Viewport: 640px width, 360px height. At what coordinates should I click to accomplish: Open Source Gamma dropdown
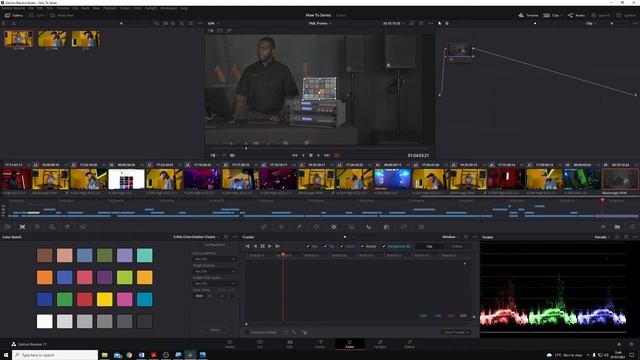(214, 259)
